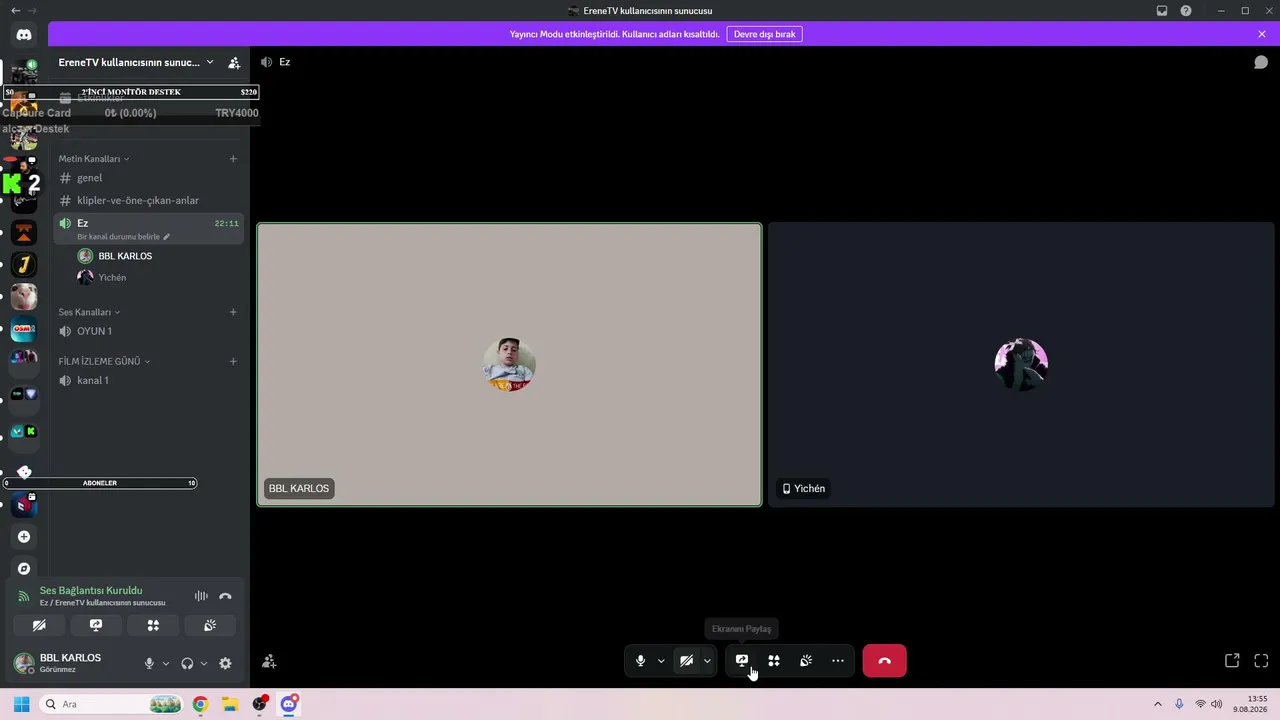
Task: Open File Explorer from the taskbar
Action: pyautogui.click(x=230, y=704)
